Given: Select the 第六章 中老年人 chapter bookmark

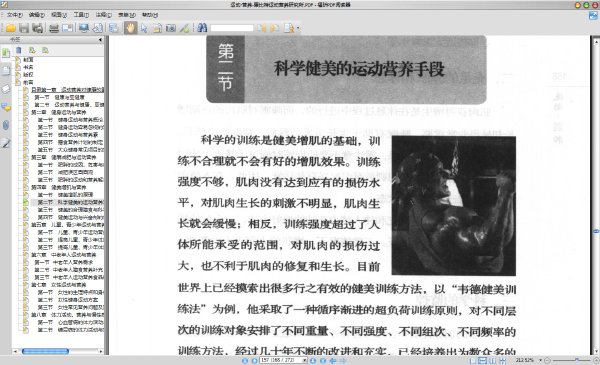Looking at the screenshot, I should (x=64, y=255).
